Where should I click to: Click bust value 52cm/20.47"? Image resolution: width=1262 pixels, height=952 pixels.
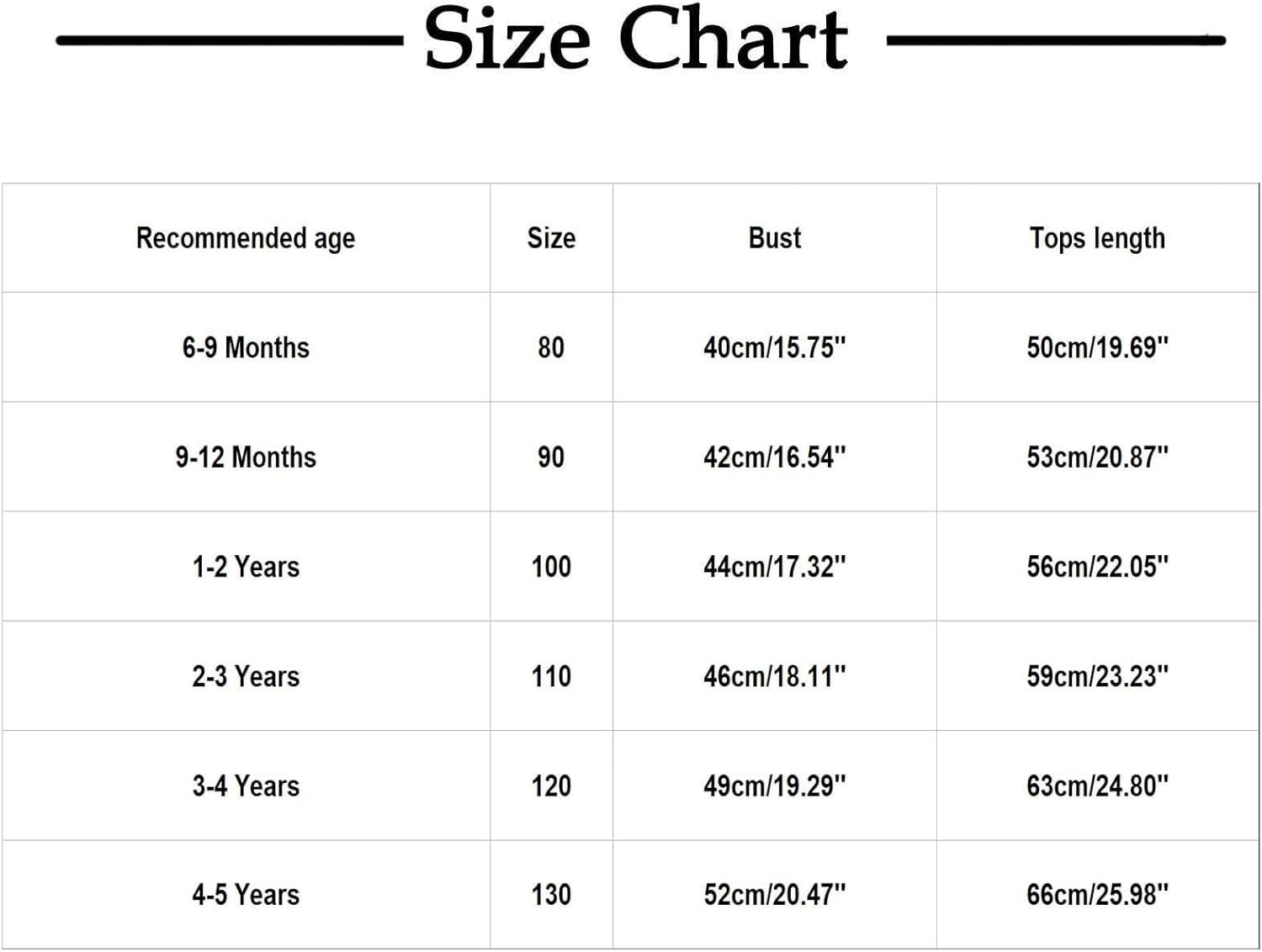click(775, 895)
